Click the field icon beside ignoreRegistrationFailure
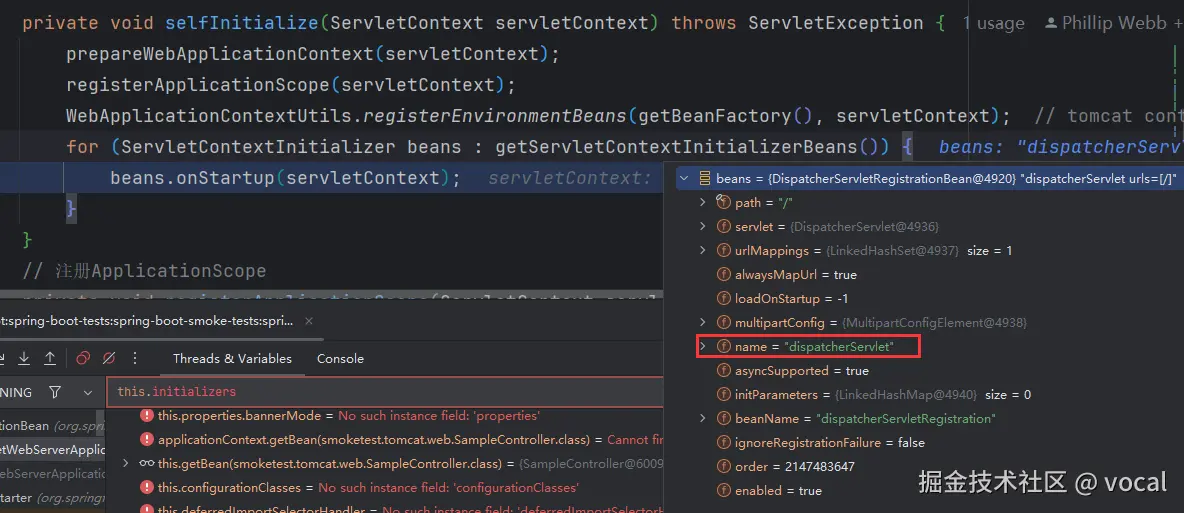This screenshot has height=513, width=1184. 723,443
